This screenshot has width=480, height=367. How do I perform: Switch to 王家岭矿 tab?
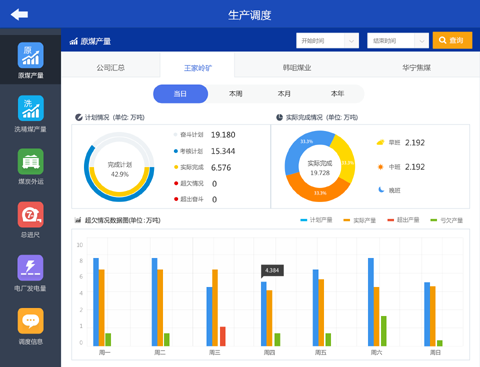pos(198,68)
